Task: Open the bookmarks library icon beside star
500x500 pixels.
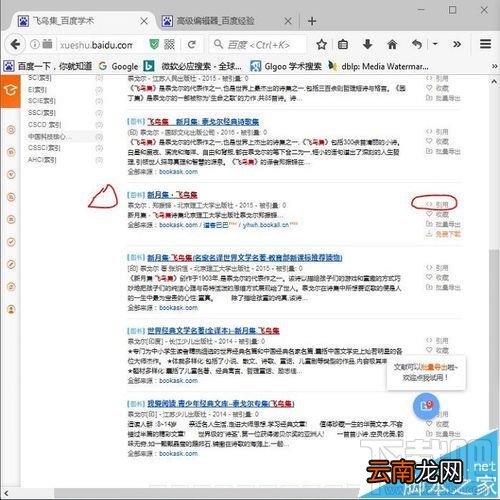Action: pos(343,44)
